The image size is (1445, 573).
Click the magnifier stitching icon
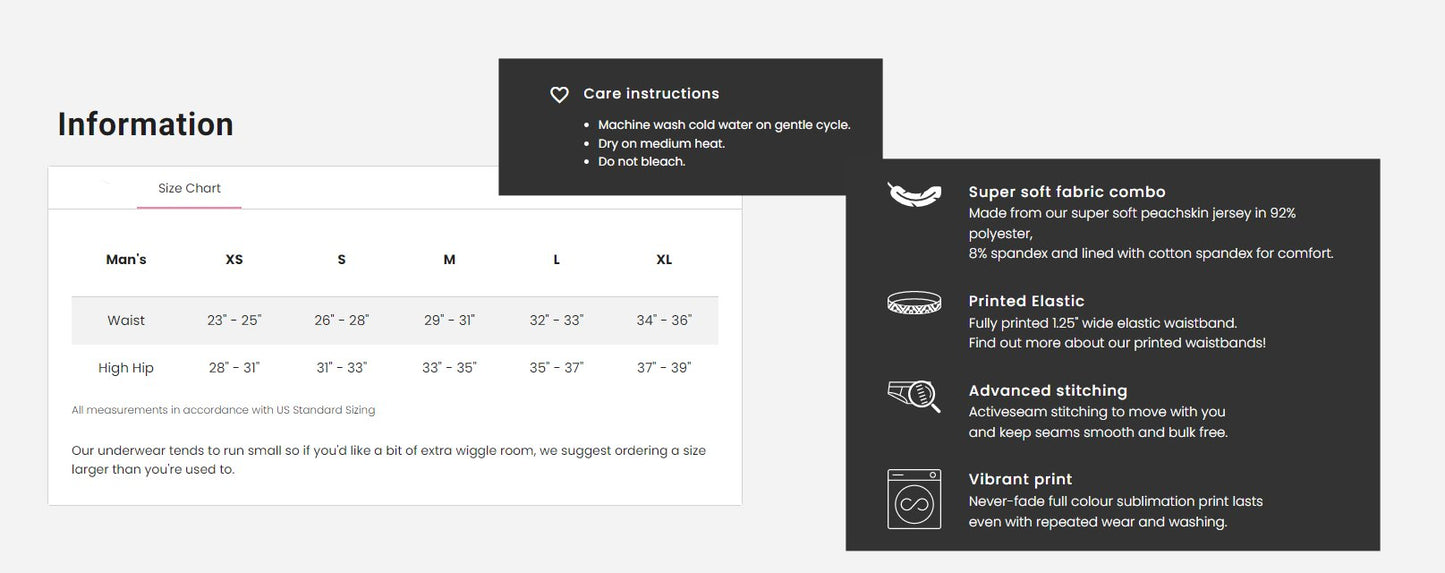coord(914,396)
